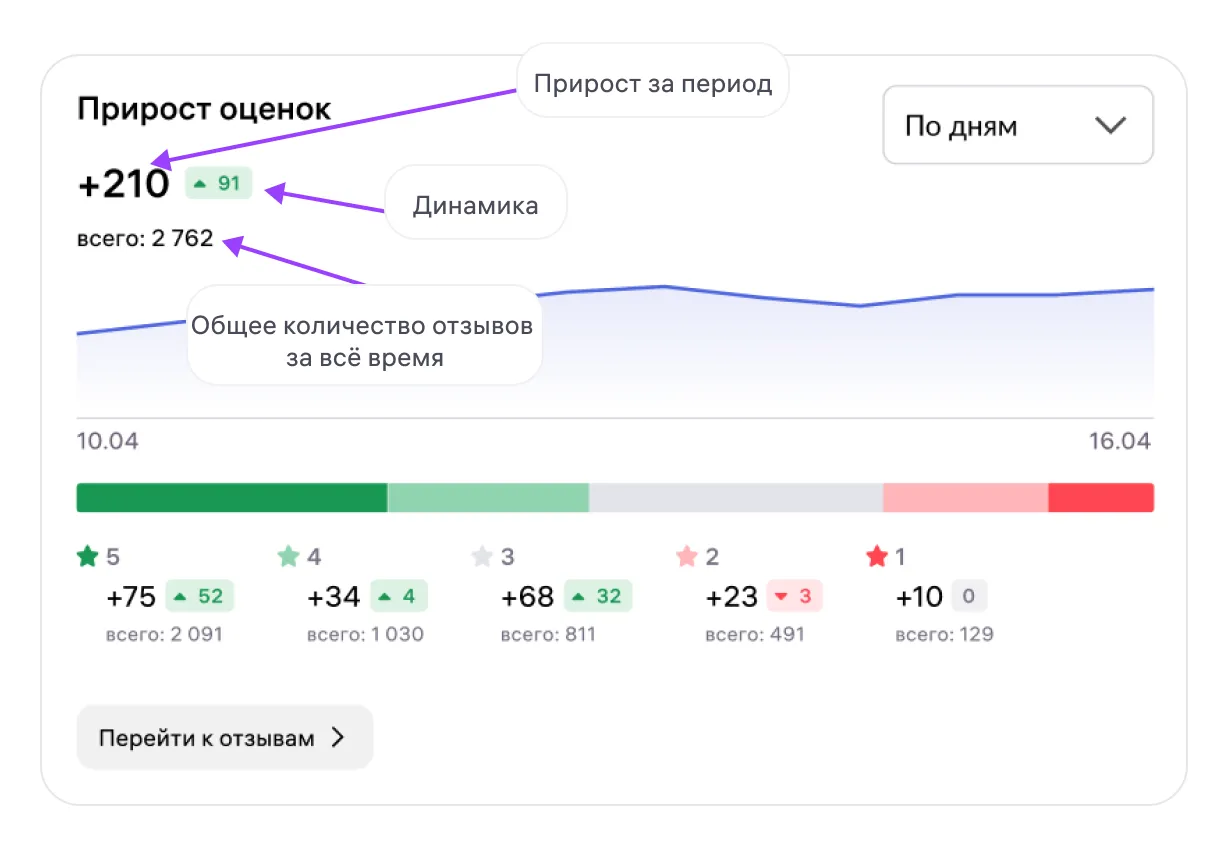Click the gray 3-star rating icon
This screenshot has width=1228, height=860.
[483, 557]
